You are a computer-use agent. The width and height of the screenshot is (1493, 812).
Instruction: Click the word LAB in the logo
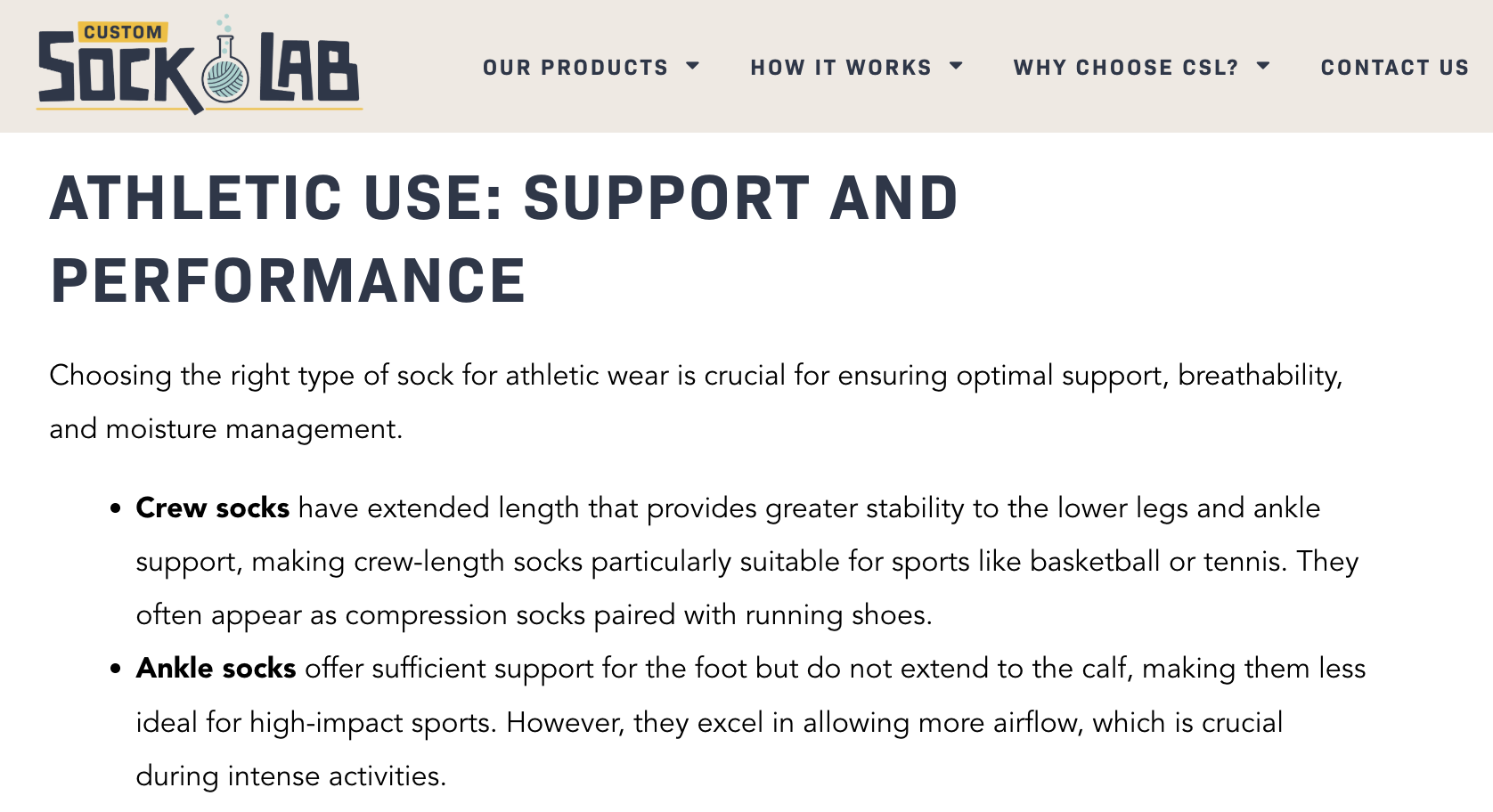click(308, 70)
